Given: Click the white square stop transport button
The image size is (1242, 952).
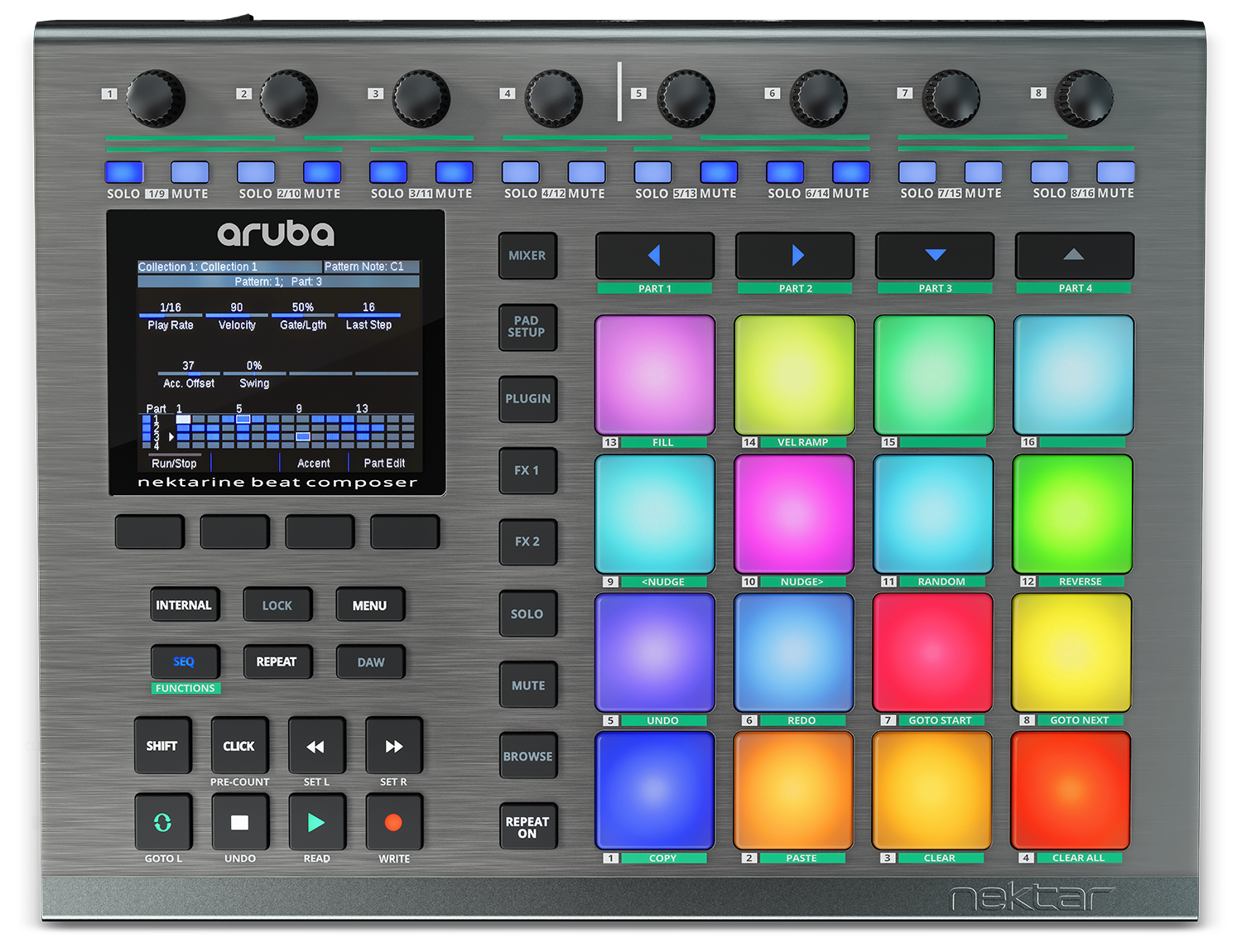Looking at the screenshot, I should pyautogui.click(x=240, y=822).
